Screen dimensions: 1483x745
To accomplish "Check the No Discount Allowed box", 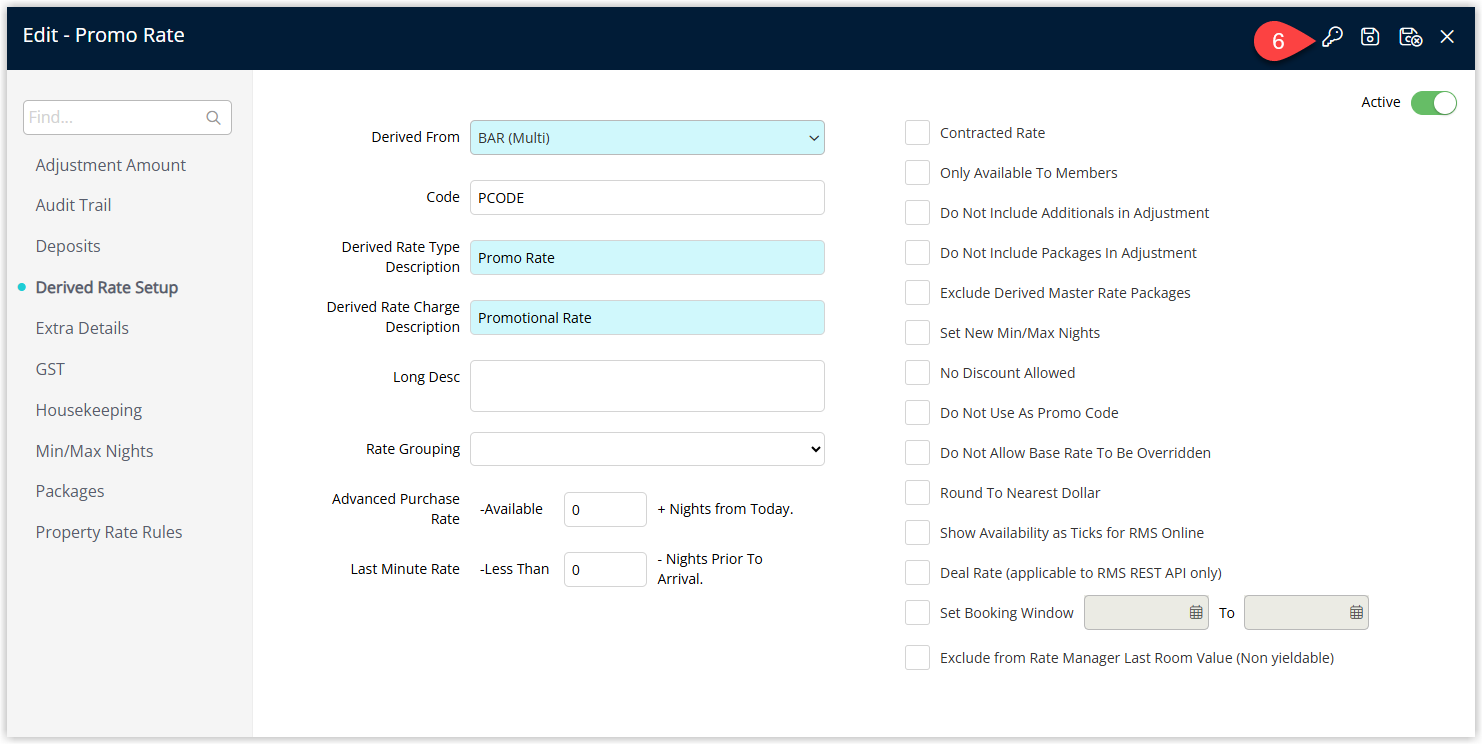I will pos(917,373).
